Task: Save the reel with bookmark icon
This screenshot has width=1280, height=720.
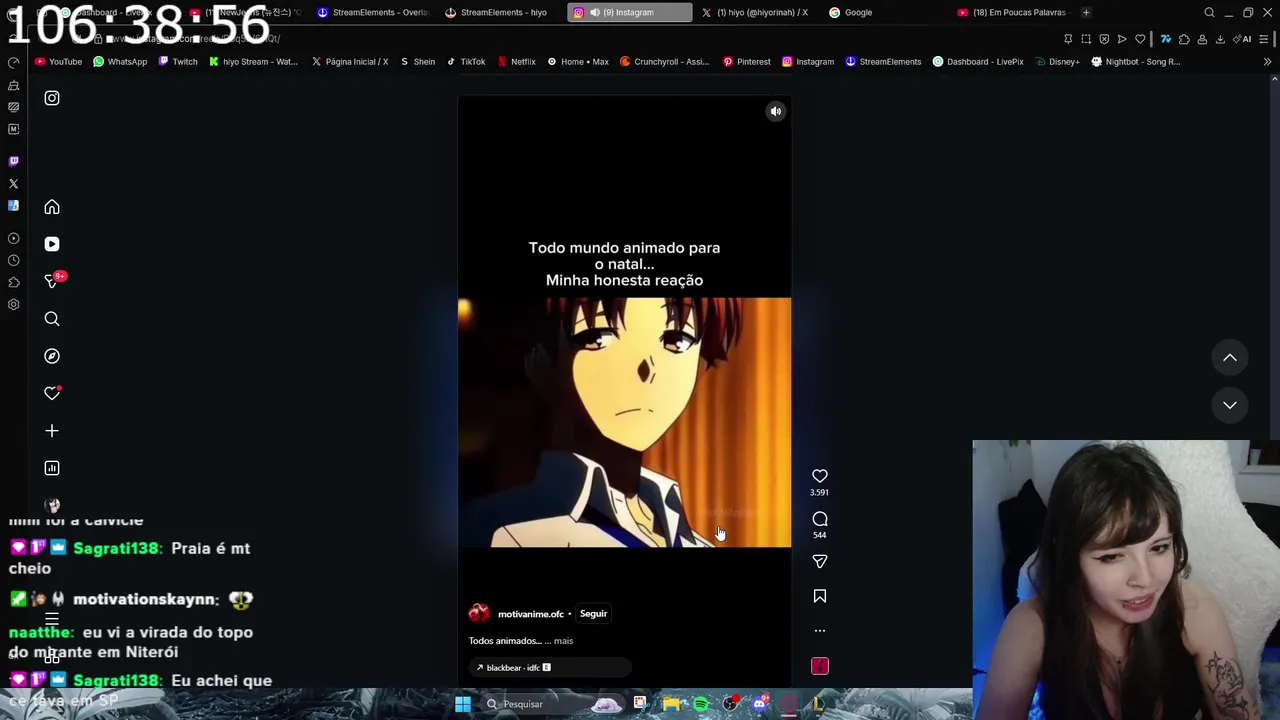Action: tap(820, 596)
